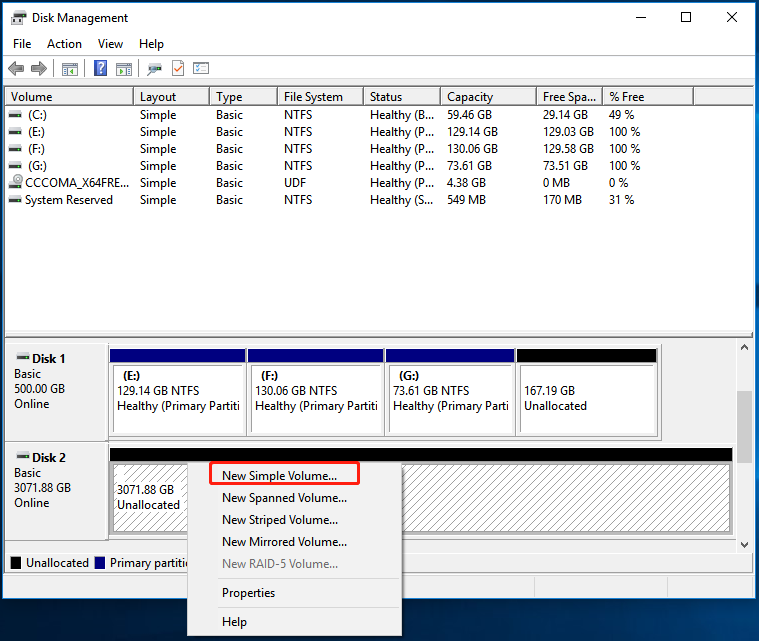Screen dimensions: 759x641
Task: Click the blue Help question mark icon
Action: click(x=100, y=69)
